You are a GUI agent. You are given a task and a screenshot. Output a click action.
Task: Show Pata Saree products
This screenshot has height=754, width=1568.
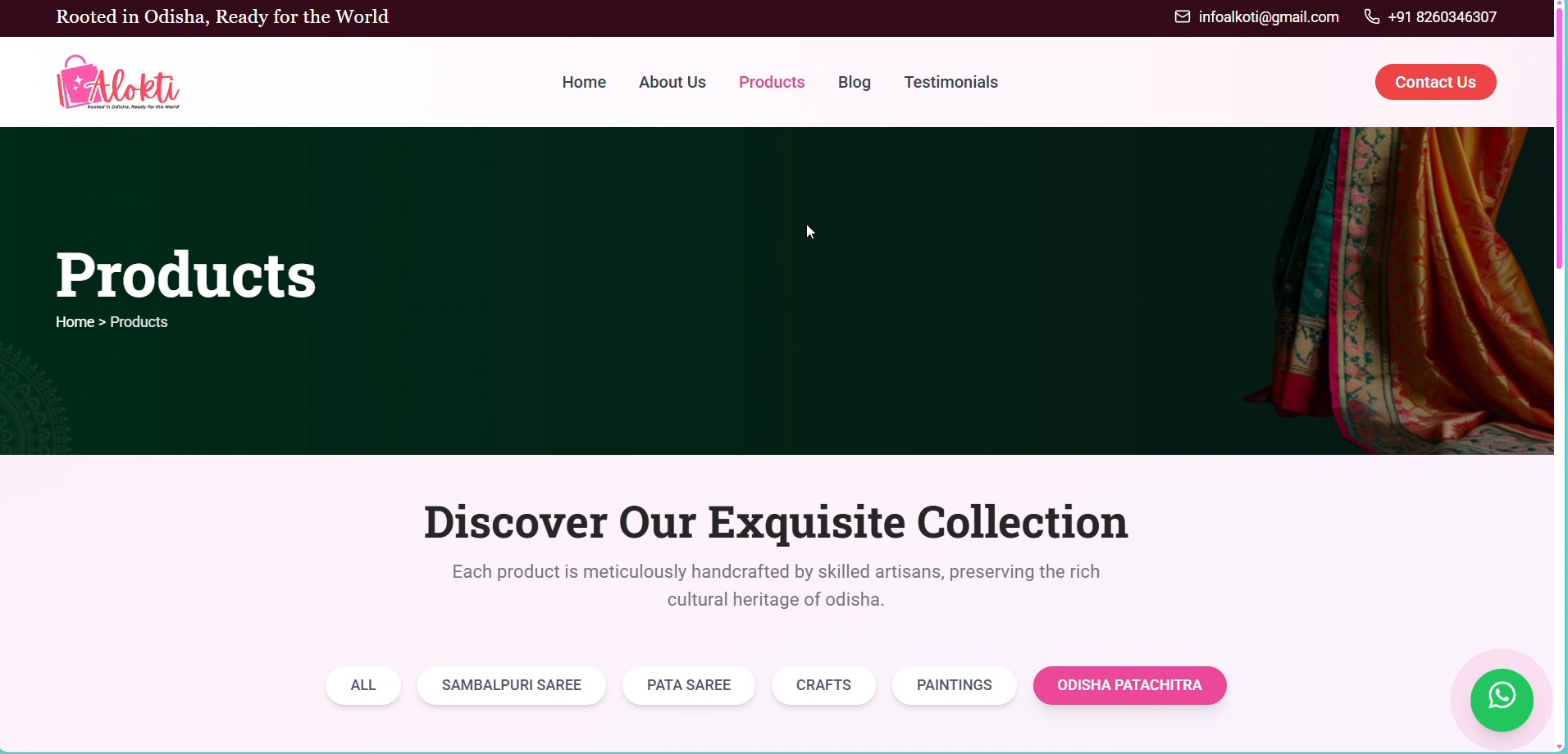(689, 685)
